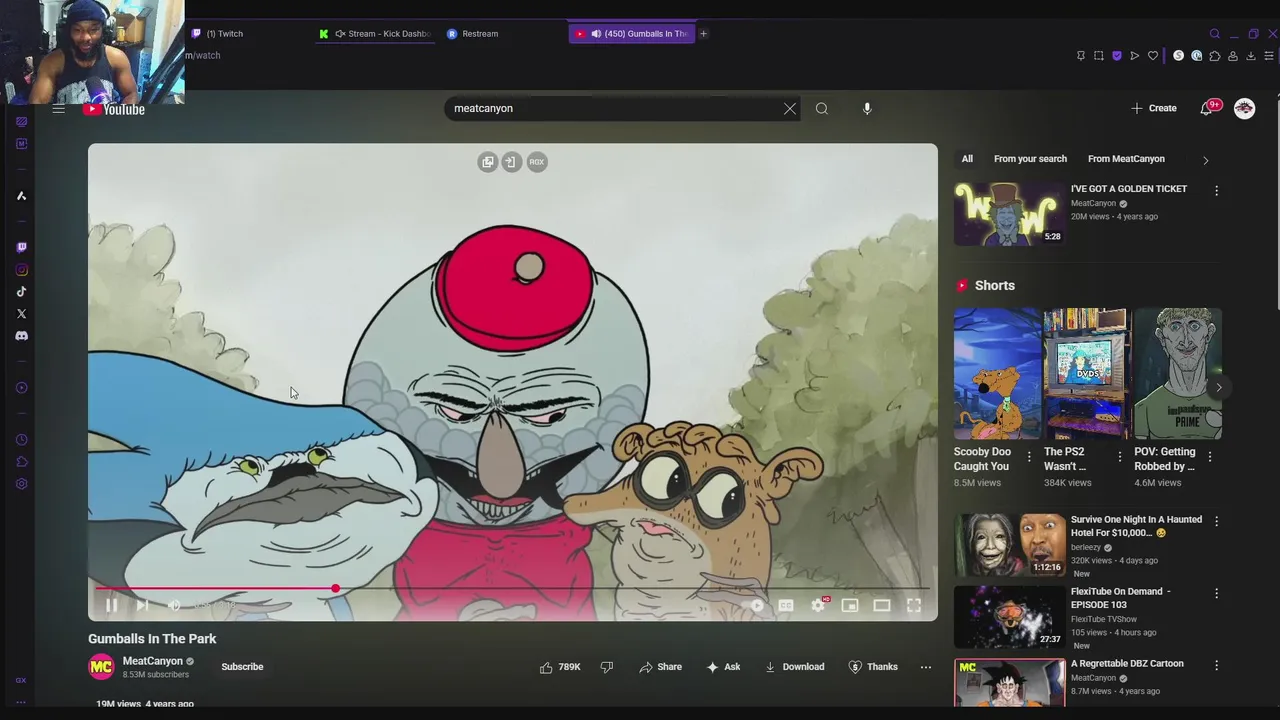Viewport: 1280px width, 720px height.
Task: Toggle theater mode in the player
Action: (x=882, y=605)
